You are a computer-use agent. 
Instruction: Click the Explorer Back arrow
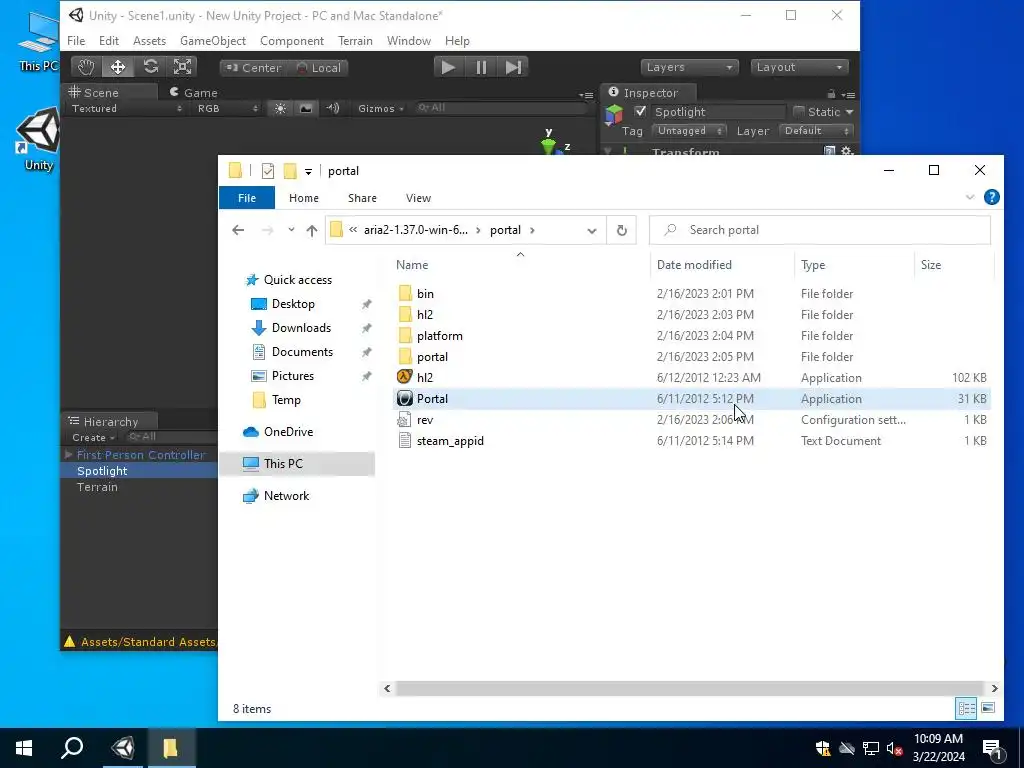click(238, 230)
